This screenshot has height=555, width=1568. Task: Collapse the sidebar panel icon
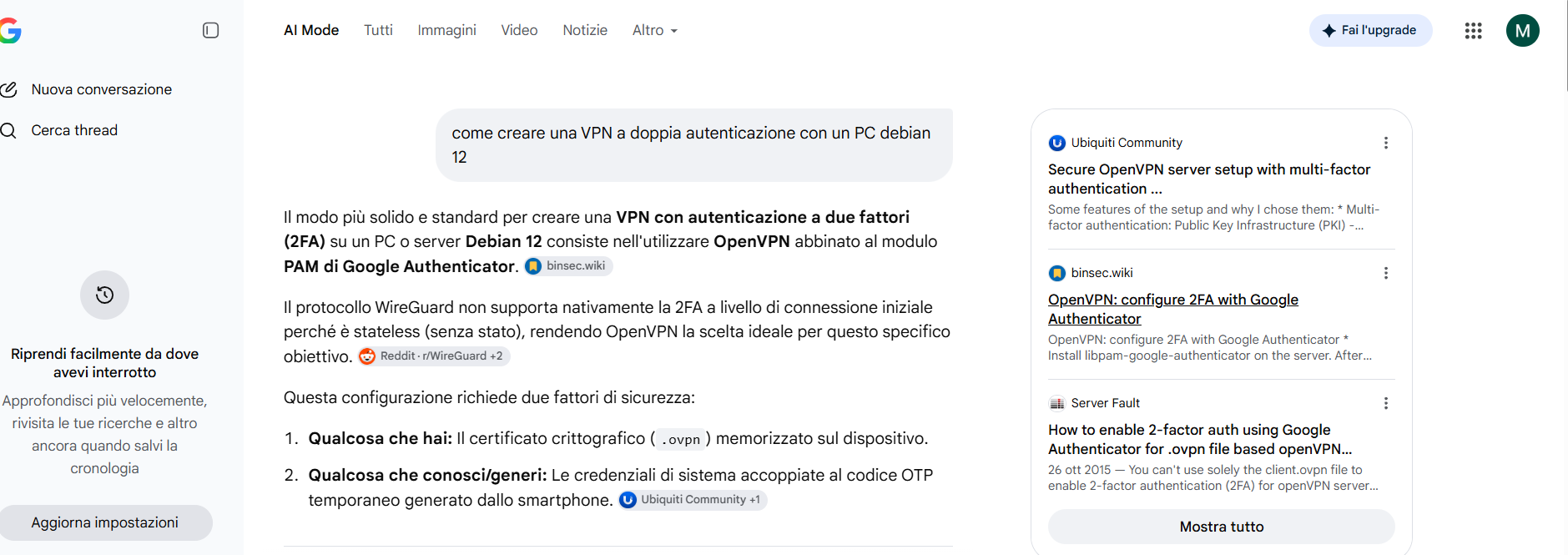(210, 30)
